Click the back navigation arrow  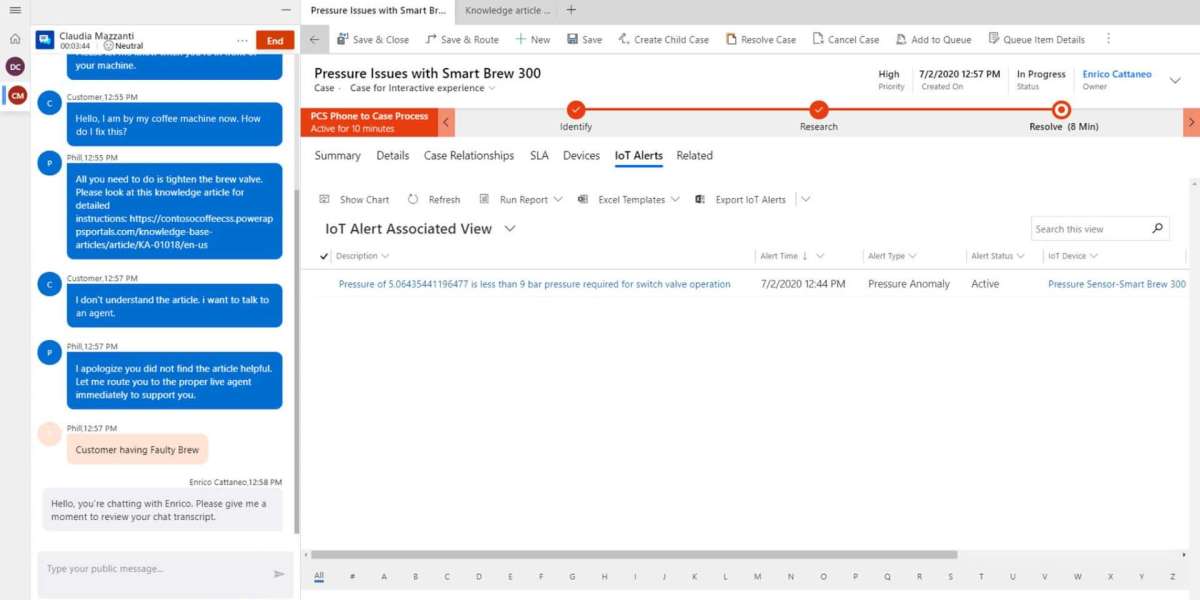click(316, 39)
